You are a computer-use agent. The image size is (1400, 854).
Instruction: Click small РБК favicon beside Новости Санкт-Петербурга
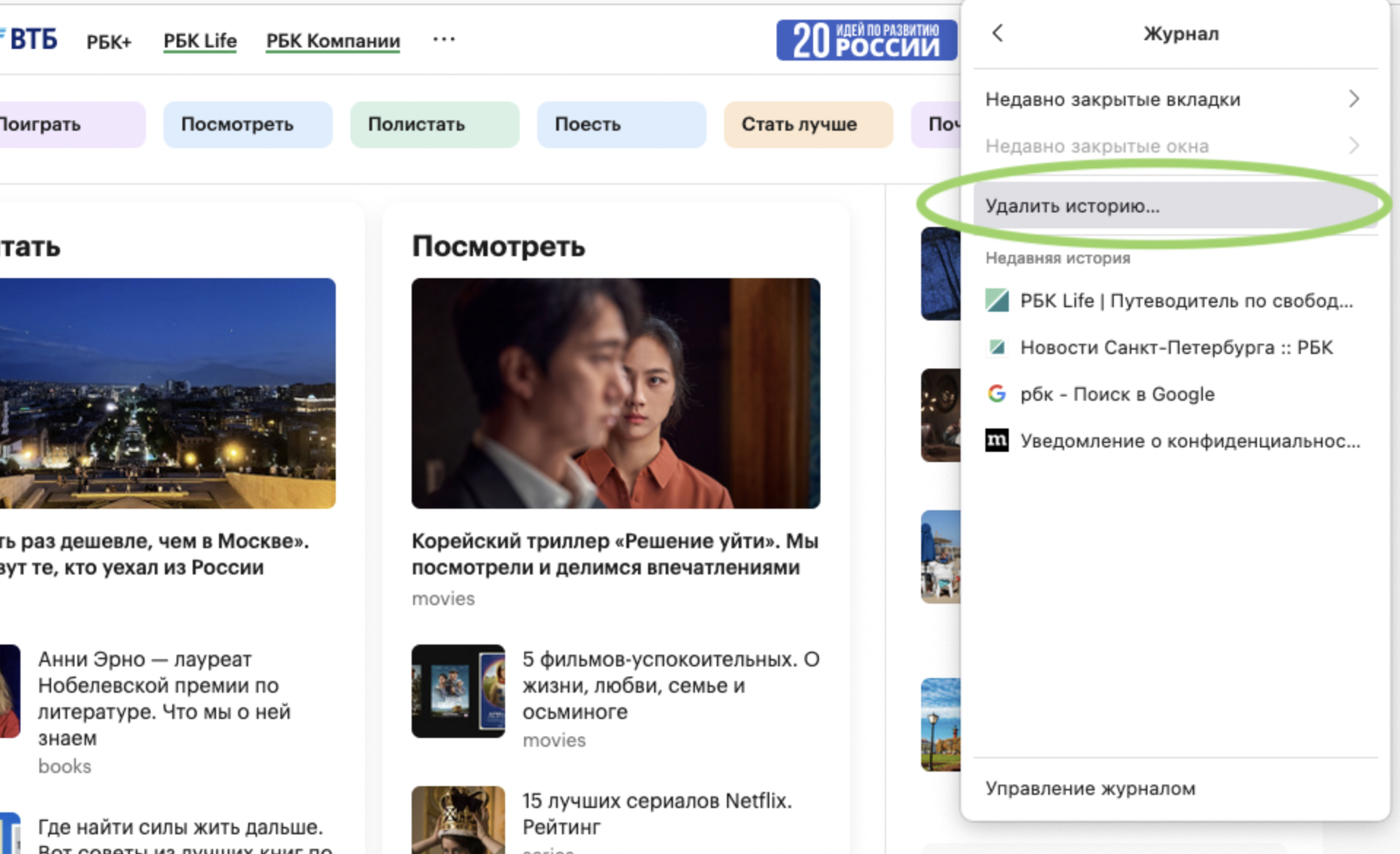click(997, 347)
